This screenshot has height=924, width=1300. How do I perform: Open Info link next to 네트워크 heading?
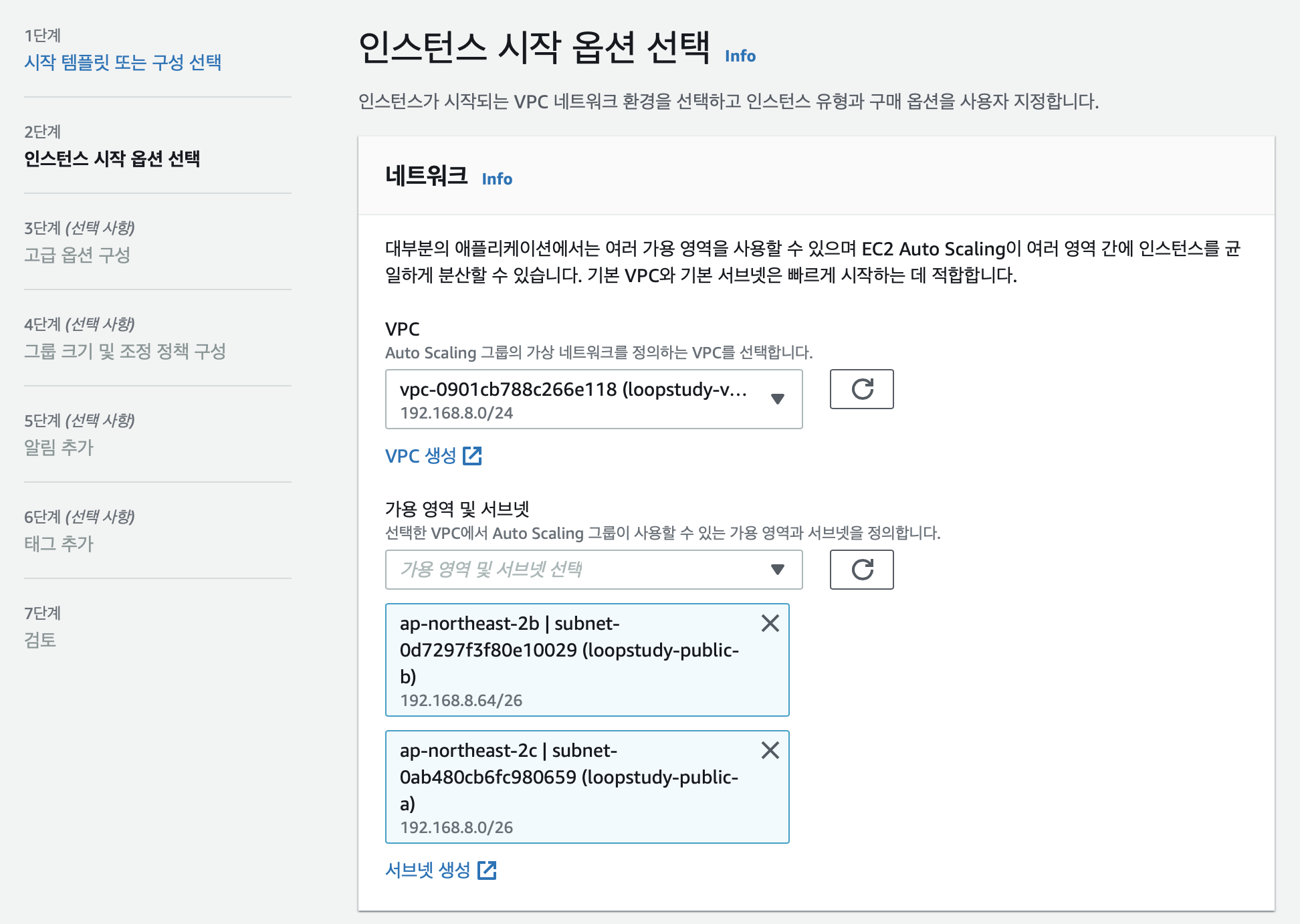coord(497,179)
